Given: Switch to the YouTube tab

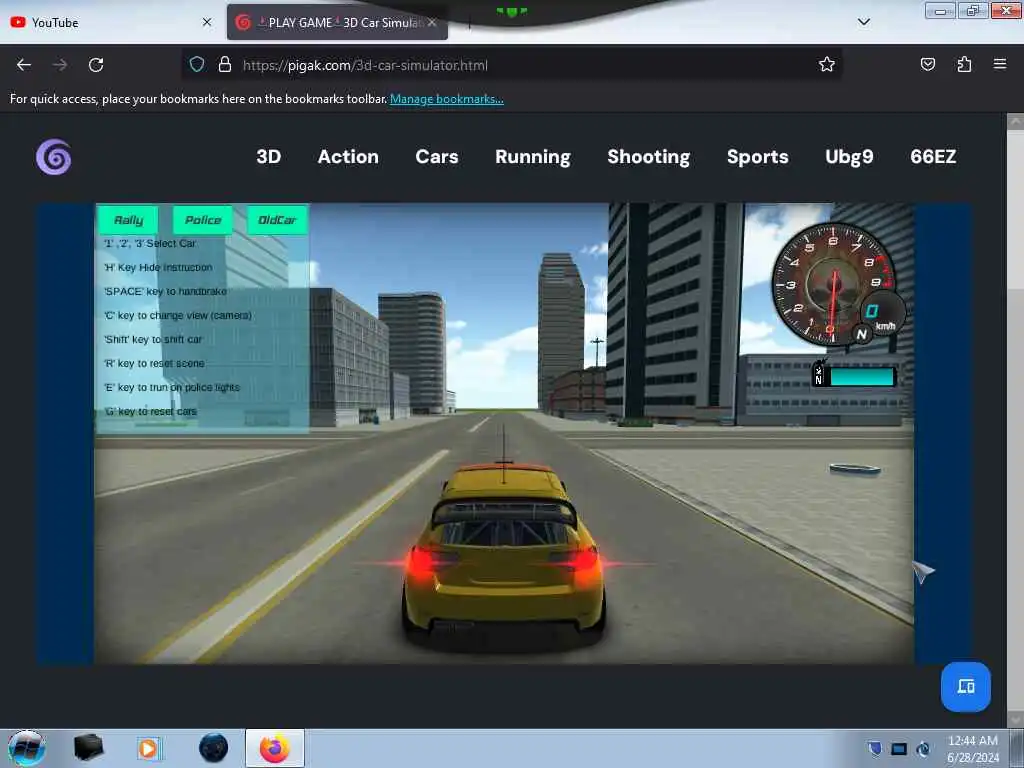Looking at the screenshot, I should coord(111,22).
